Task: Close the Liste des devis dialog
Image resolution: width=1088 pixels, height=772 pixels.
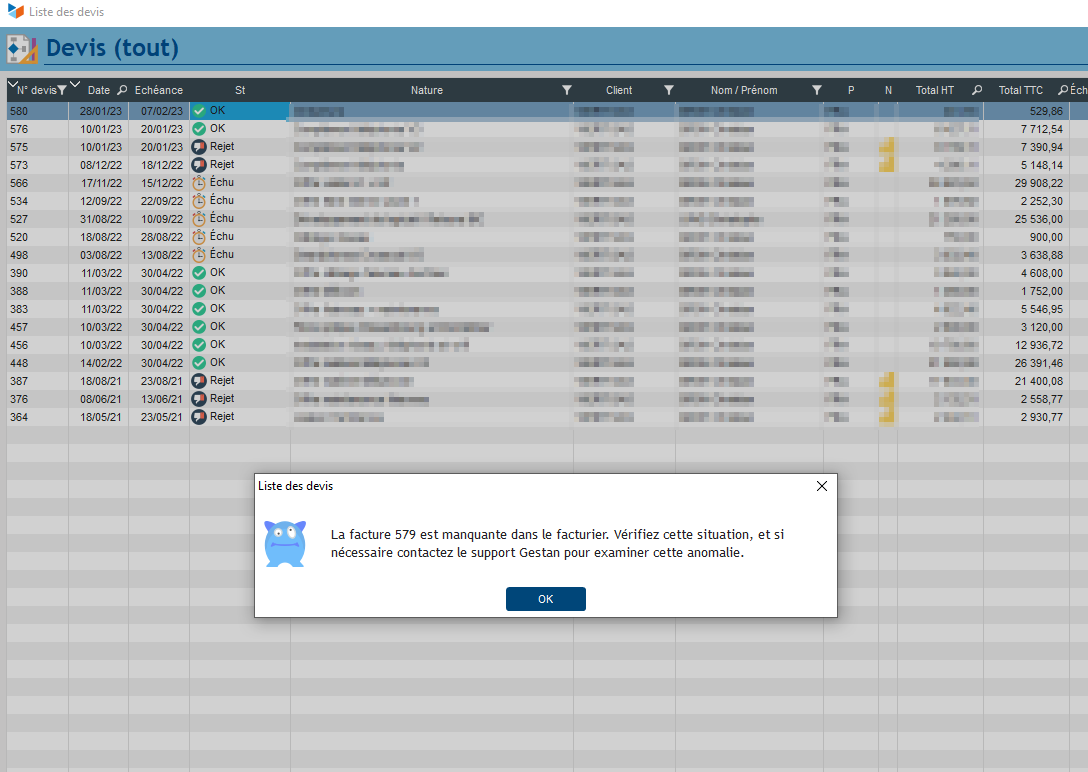Action: pyautogui.click(x=821, y=486)
